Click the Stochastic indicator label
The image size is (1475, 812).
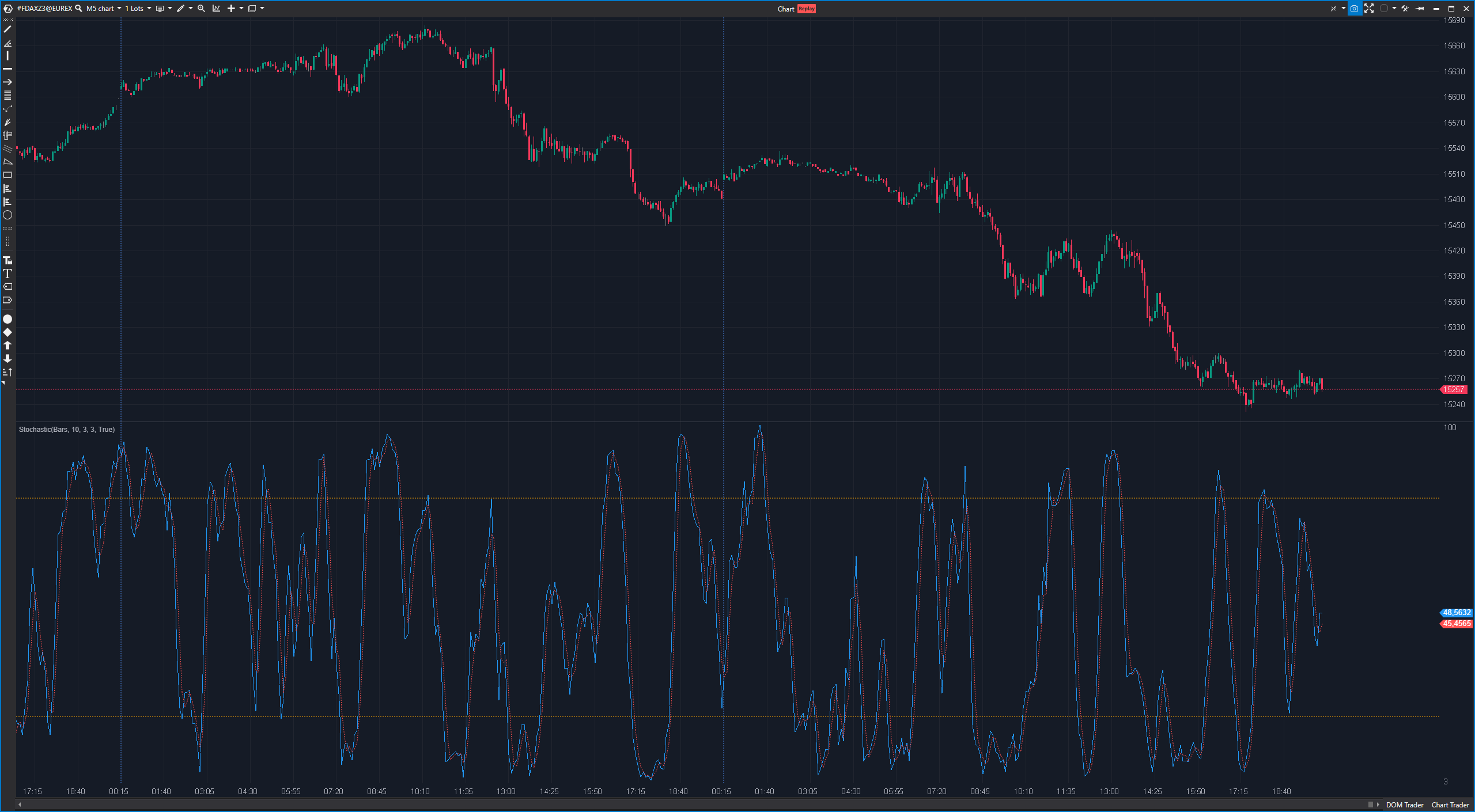tap(67, 430)
